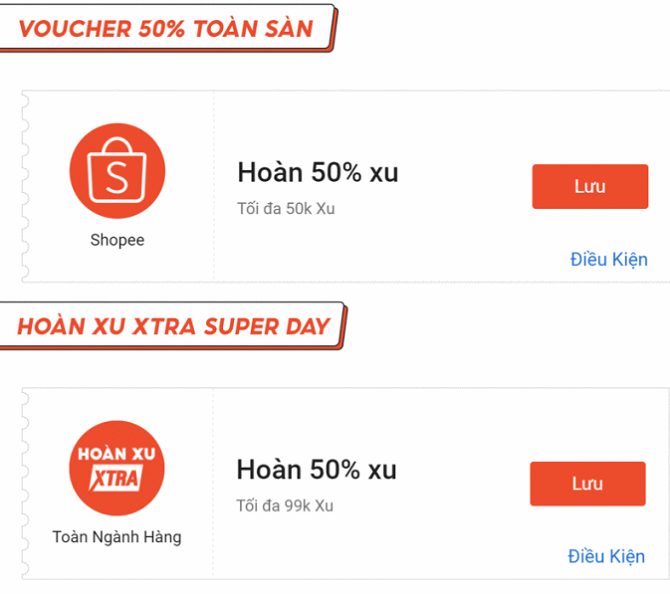Click Hoàn 50% xu title in Shopee voucher
Viewport: 670px width, 594px height.
[x=317, y=172]
